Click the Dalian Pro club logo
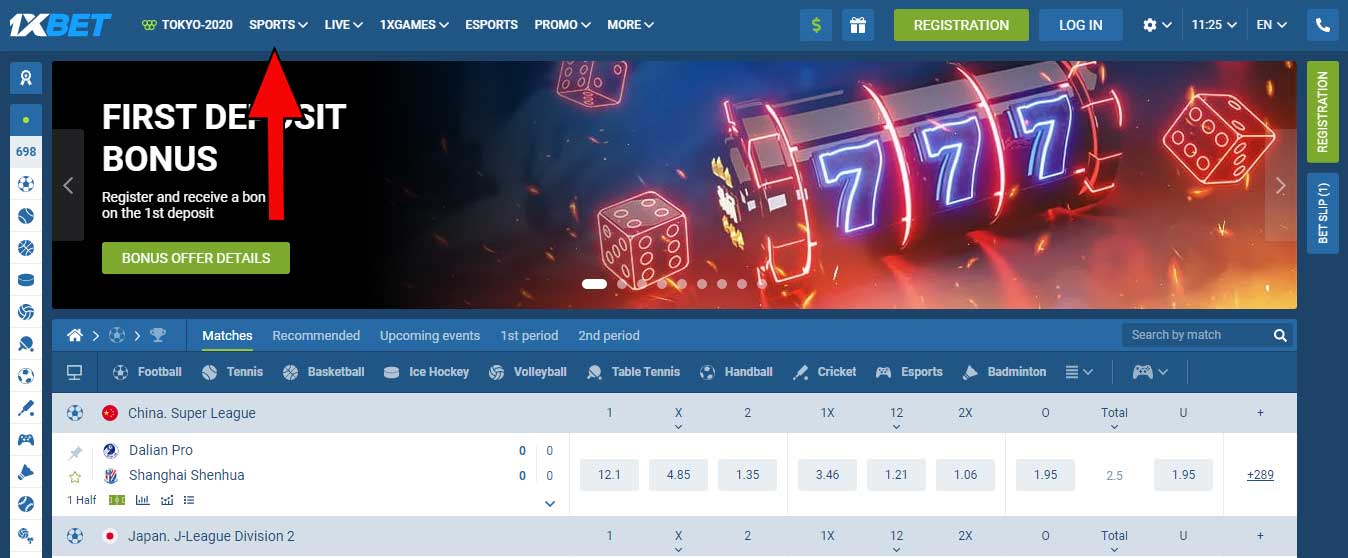This screenshot has height=558, width=1348. (x=110, y=451)
